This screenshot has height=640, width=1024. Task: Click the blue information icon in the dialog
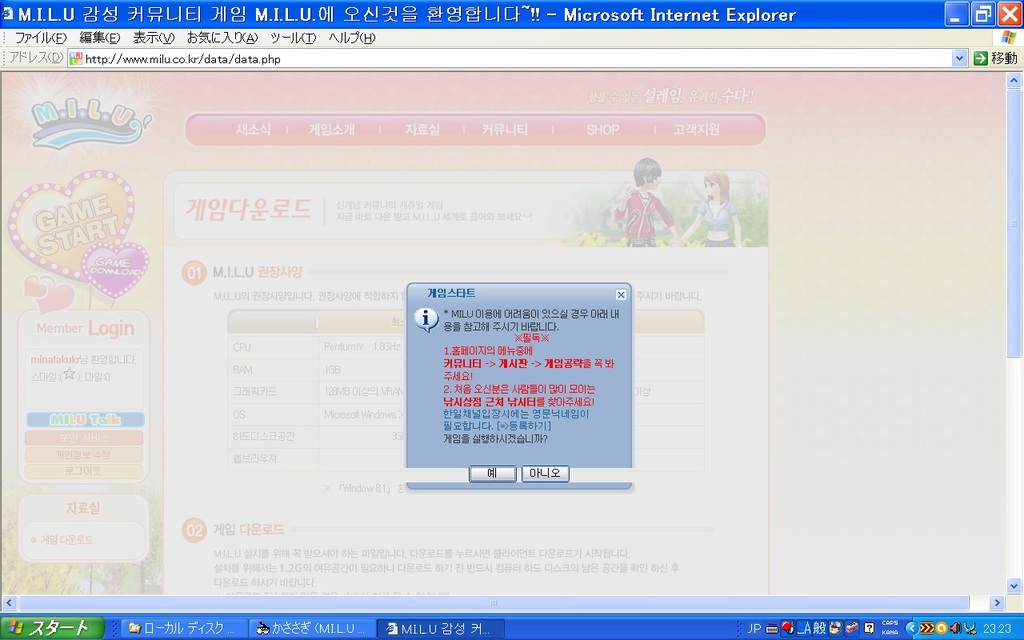point(426,319)
